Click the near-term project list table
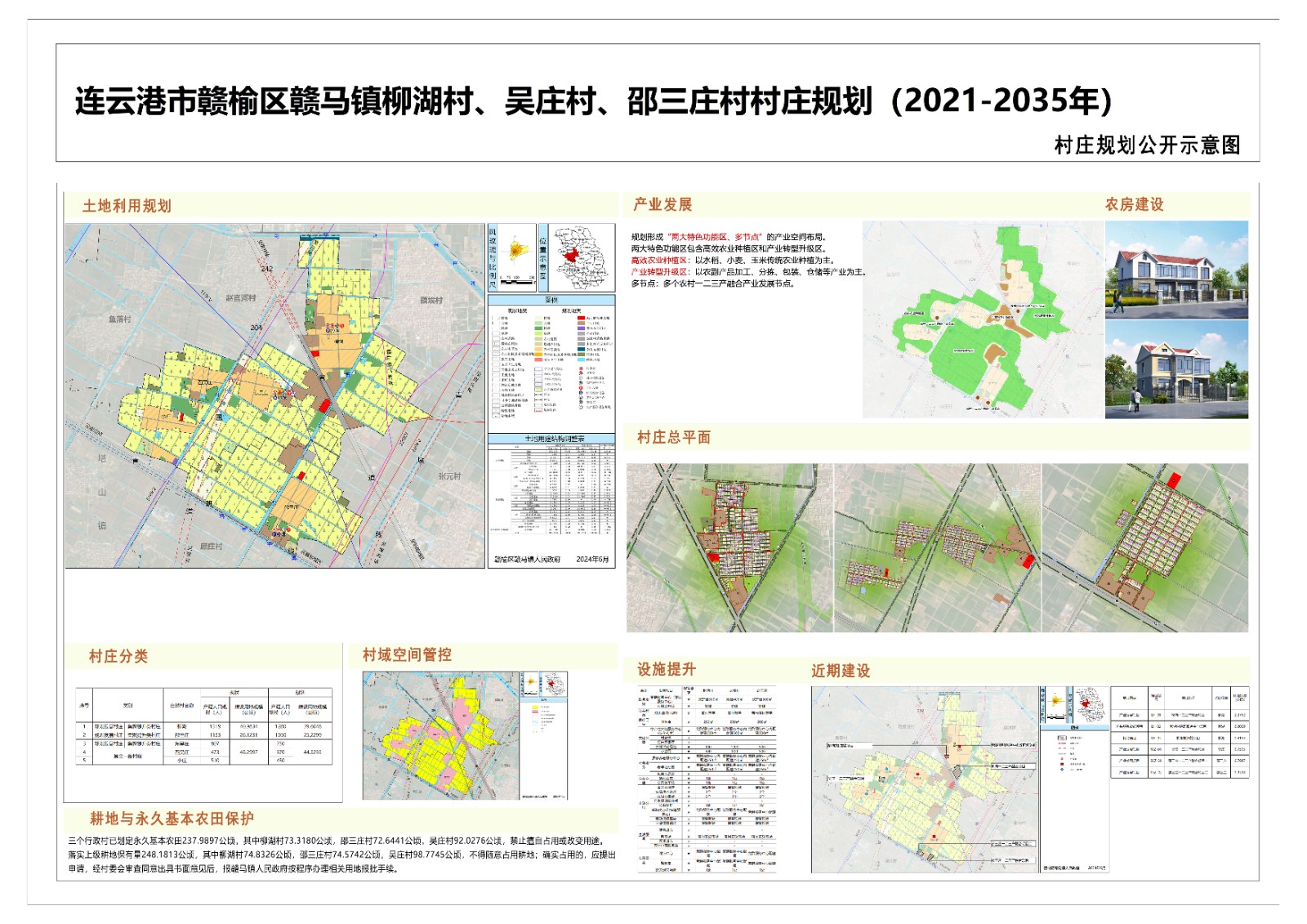1307x924 pixels. point(1180,733)
